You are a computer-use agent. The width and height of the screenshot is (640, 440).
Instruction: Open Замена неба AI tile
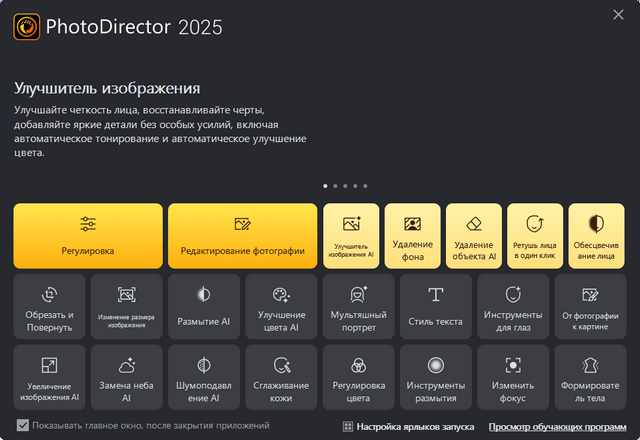(x=126, y=376)
